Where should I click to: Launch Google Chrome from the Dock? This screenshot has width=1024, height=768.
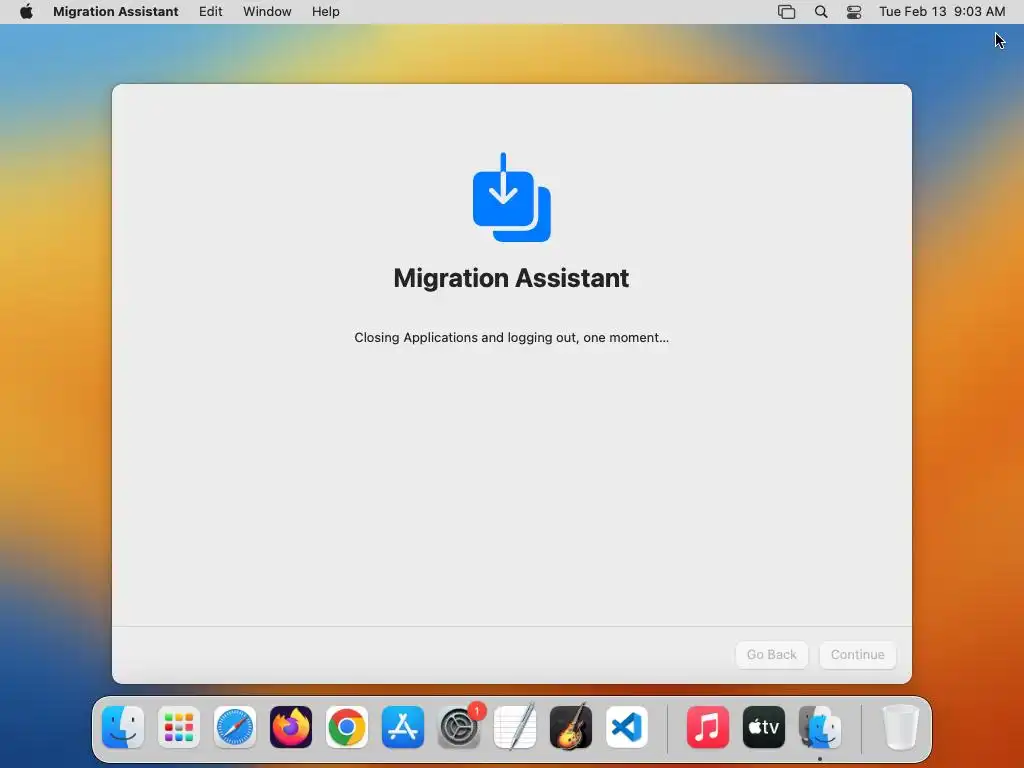(x=347, y=727)
